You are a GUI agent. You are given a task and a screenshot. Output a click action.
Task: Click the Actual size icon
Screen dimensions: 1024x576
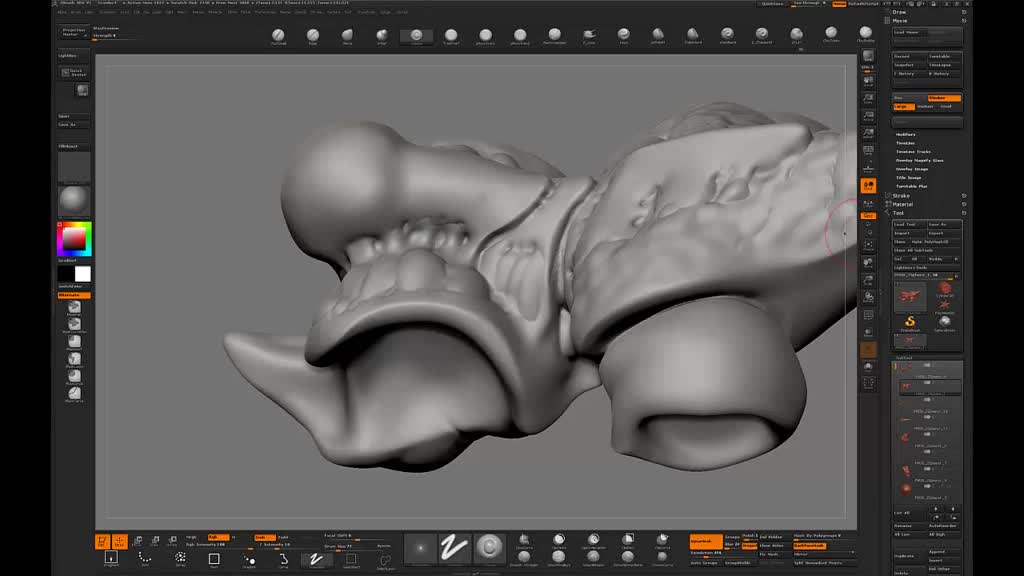[x=868, y=116]
